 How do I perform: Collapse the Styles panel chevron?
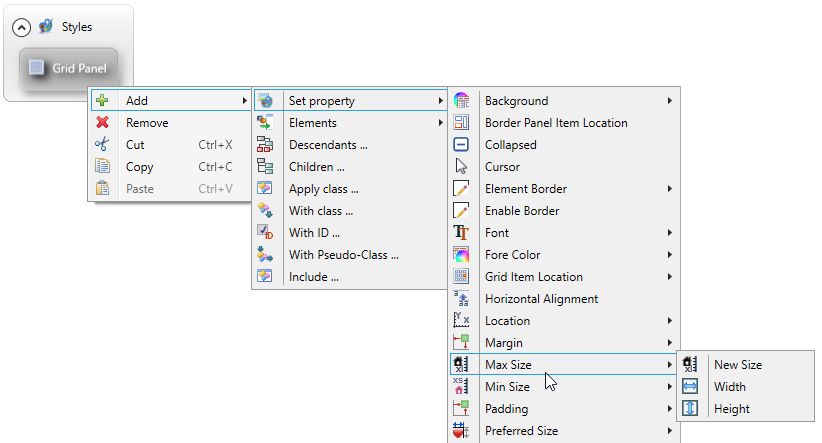click(22, 27)
